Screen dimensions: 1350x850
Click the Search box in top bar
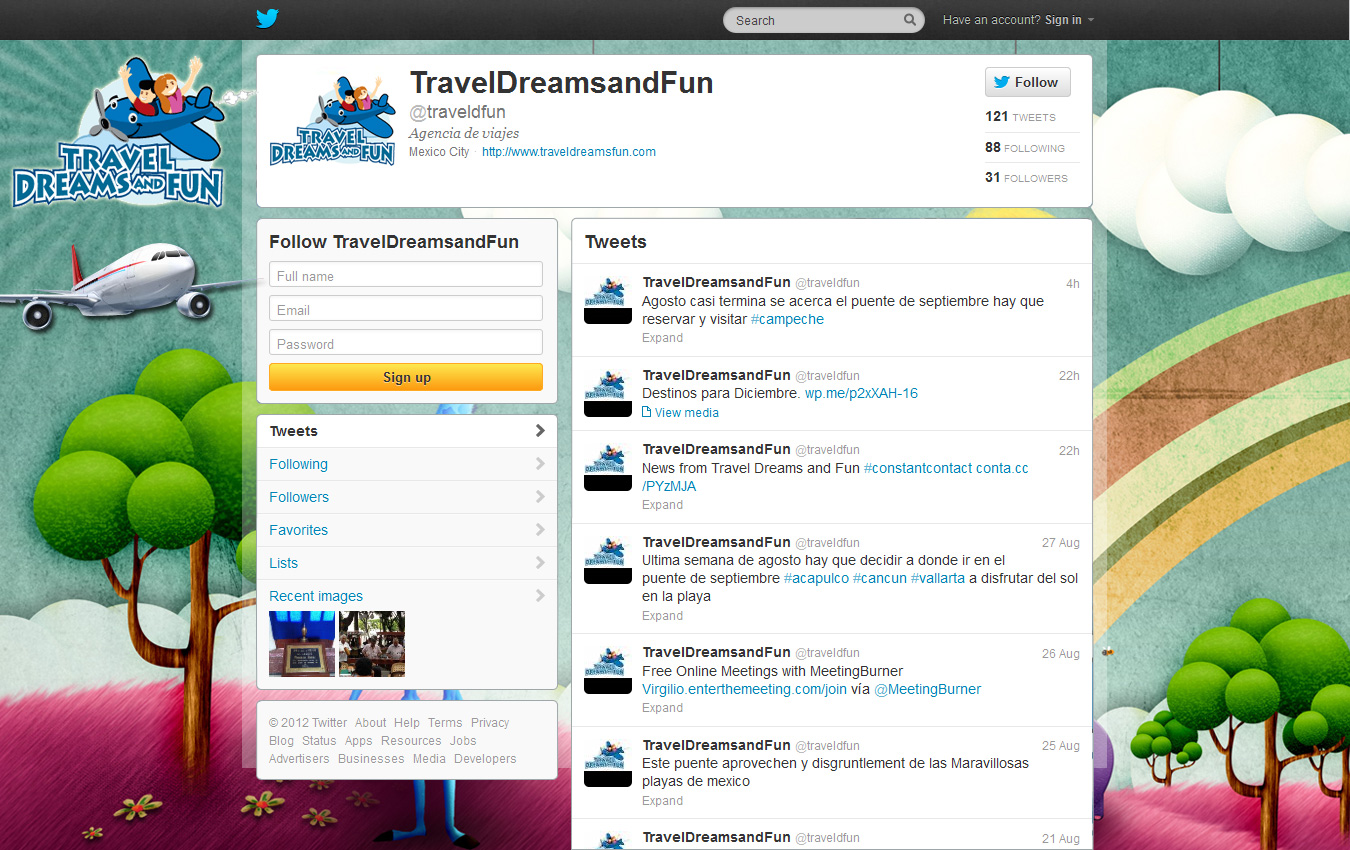coord(822,20)
